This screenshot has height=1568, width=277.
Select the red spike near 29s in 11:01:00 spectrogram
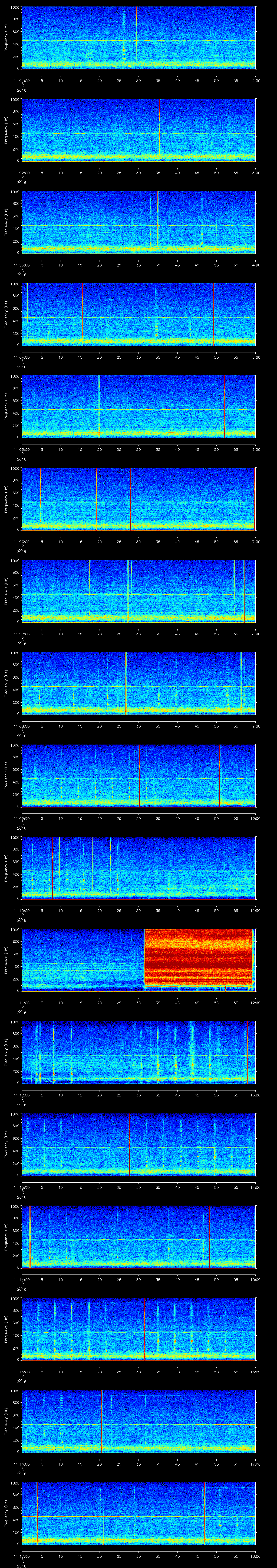click(136, 34)
